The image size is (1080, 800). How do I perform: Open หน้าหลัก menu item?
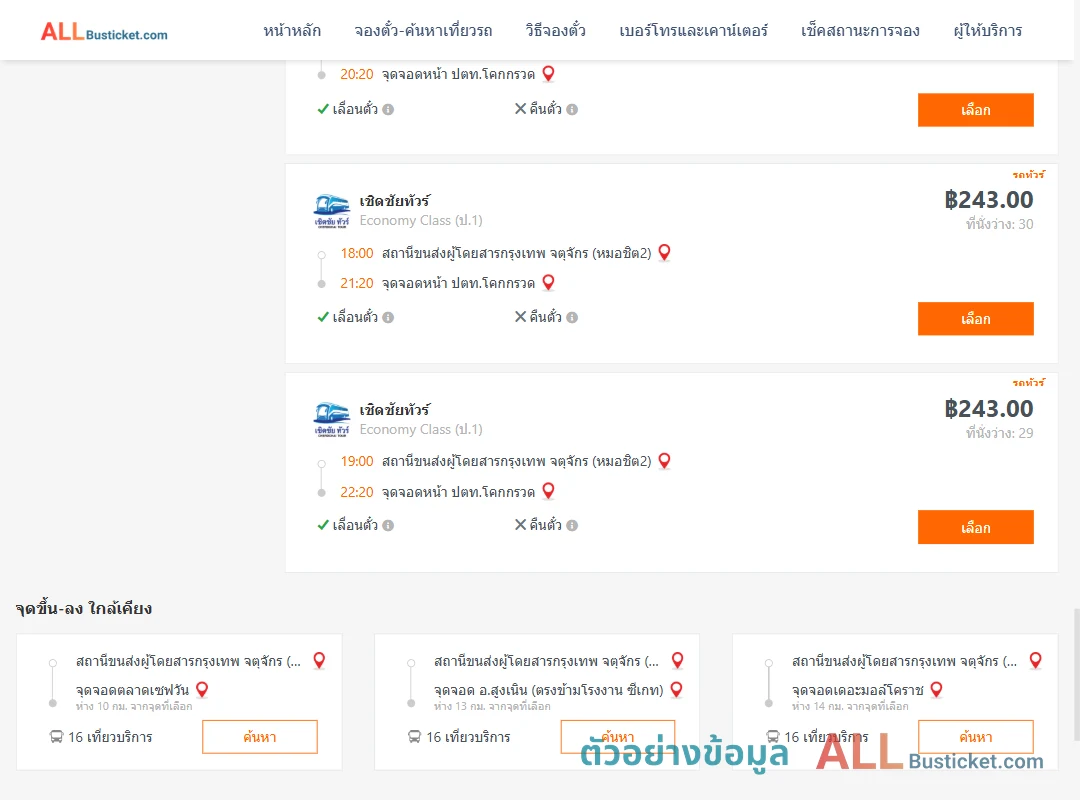pyautogui.click(x=292, y=31)
